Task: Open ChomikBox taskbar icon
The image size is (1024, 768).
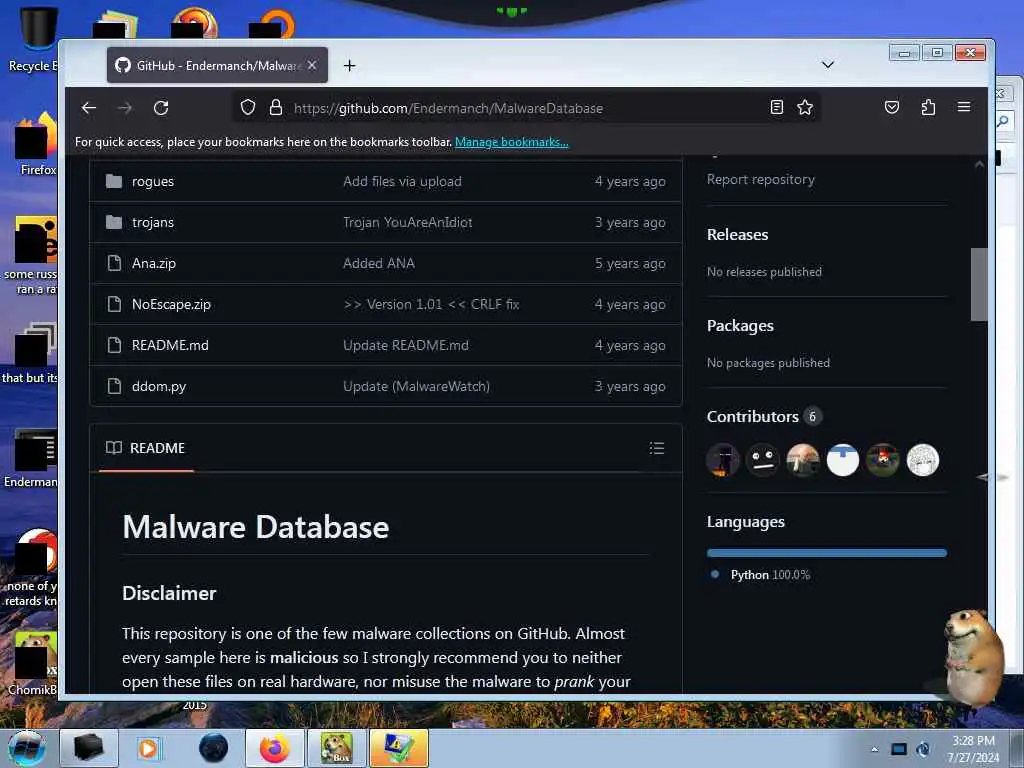Action: pos(336,748)
